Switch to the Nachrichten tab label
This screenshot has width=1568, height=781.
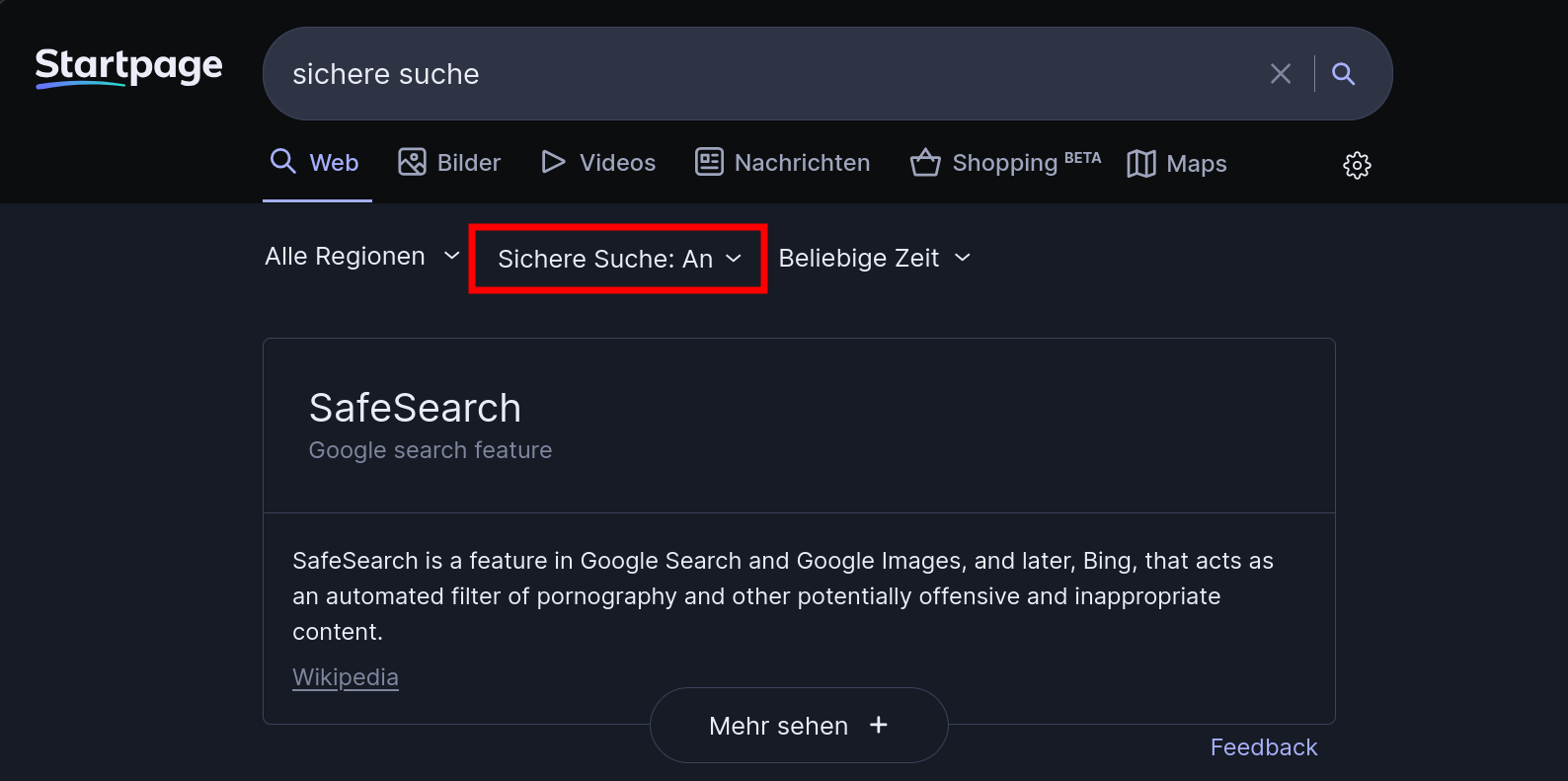[x=802, y=163]
